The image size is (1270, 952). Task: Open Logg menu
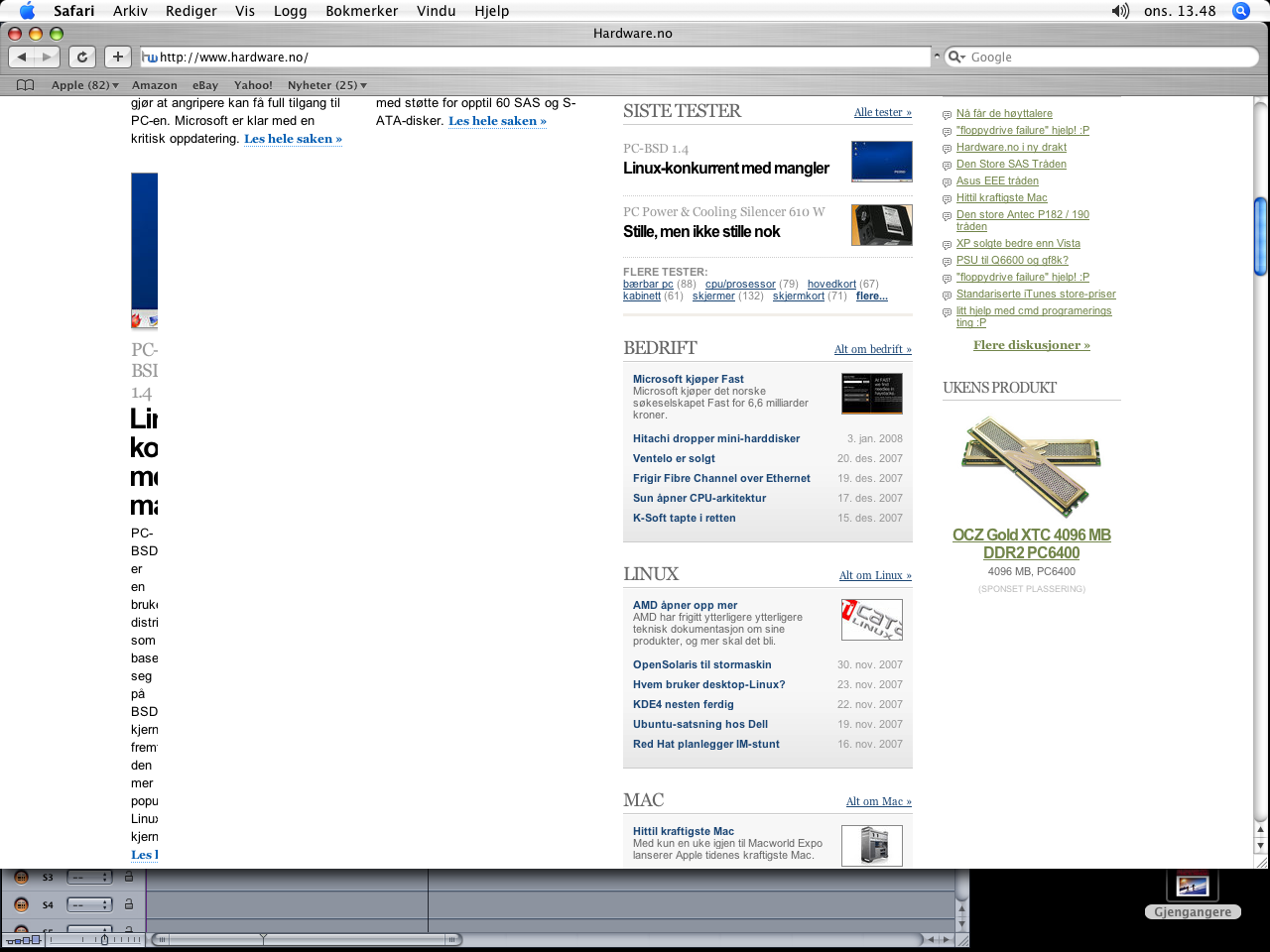coord(290,11)
